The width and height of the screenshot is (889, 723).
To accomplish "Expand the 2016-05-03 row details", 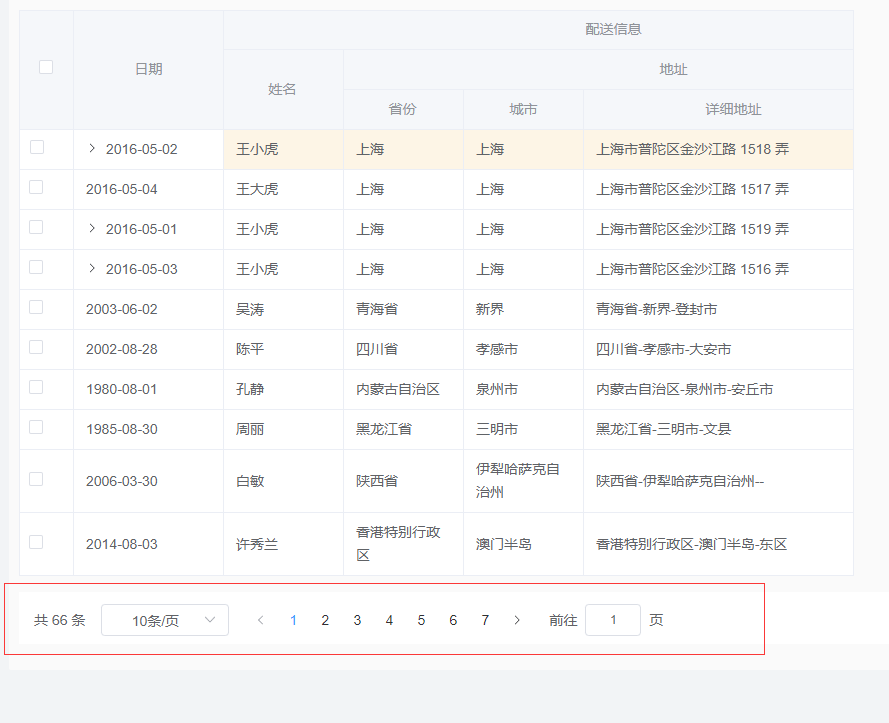I will 94,268.
